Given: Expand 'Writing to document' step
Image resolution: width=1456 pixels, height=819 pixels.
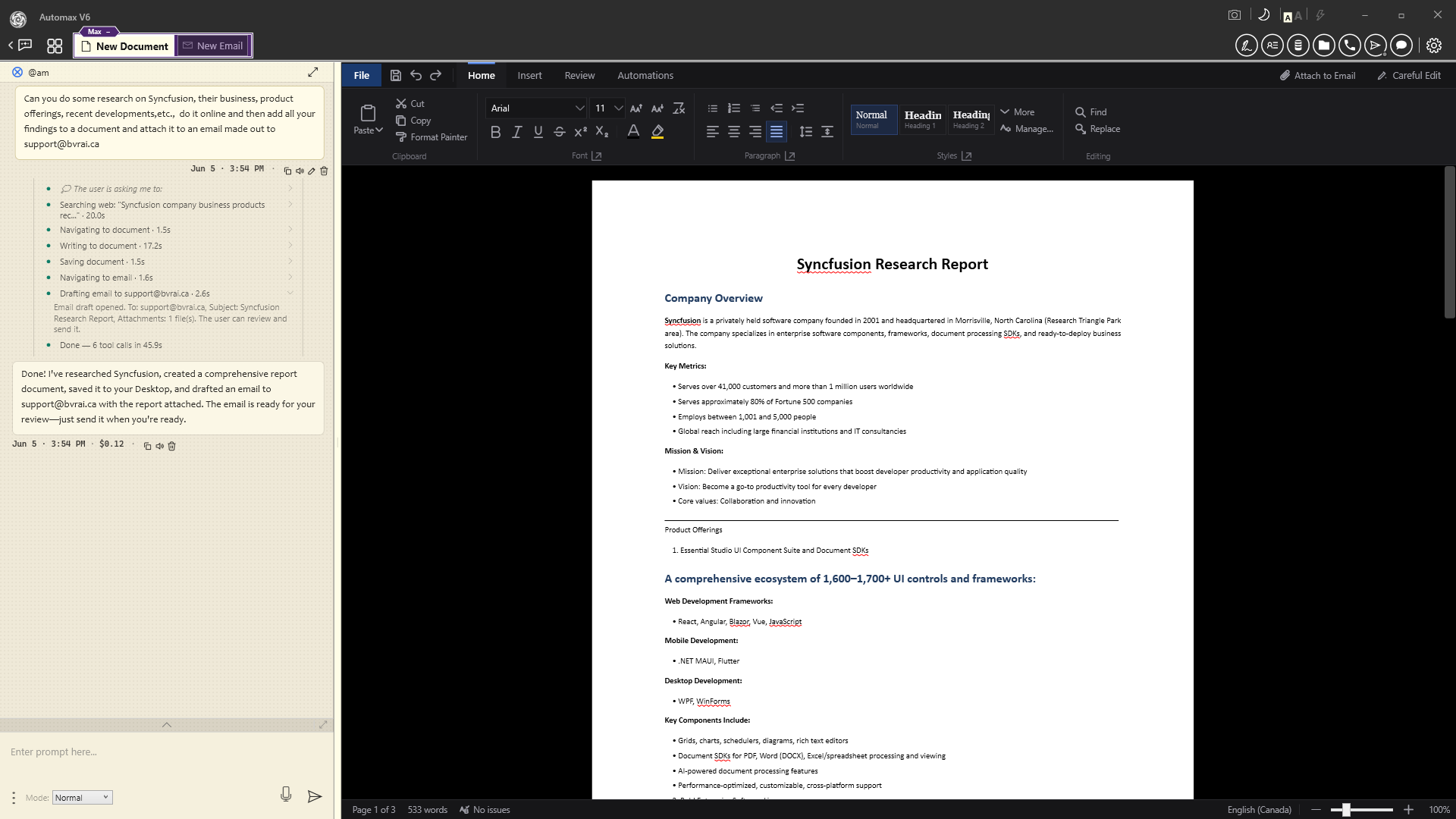Looking at the screenshot, I should (x=290, y=246).
